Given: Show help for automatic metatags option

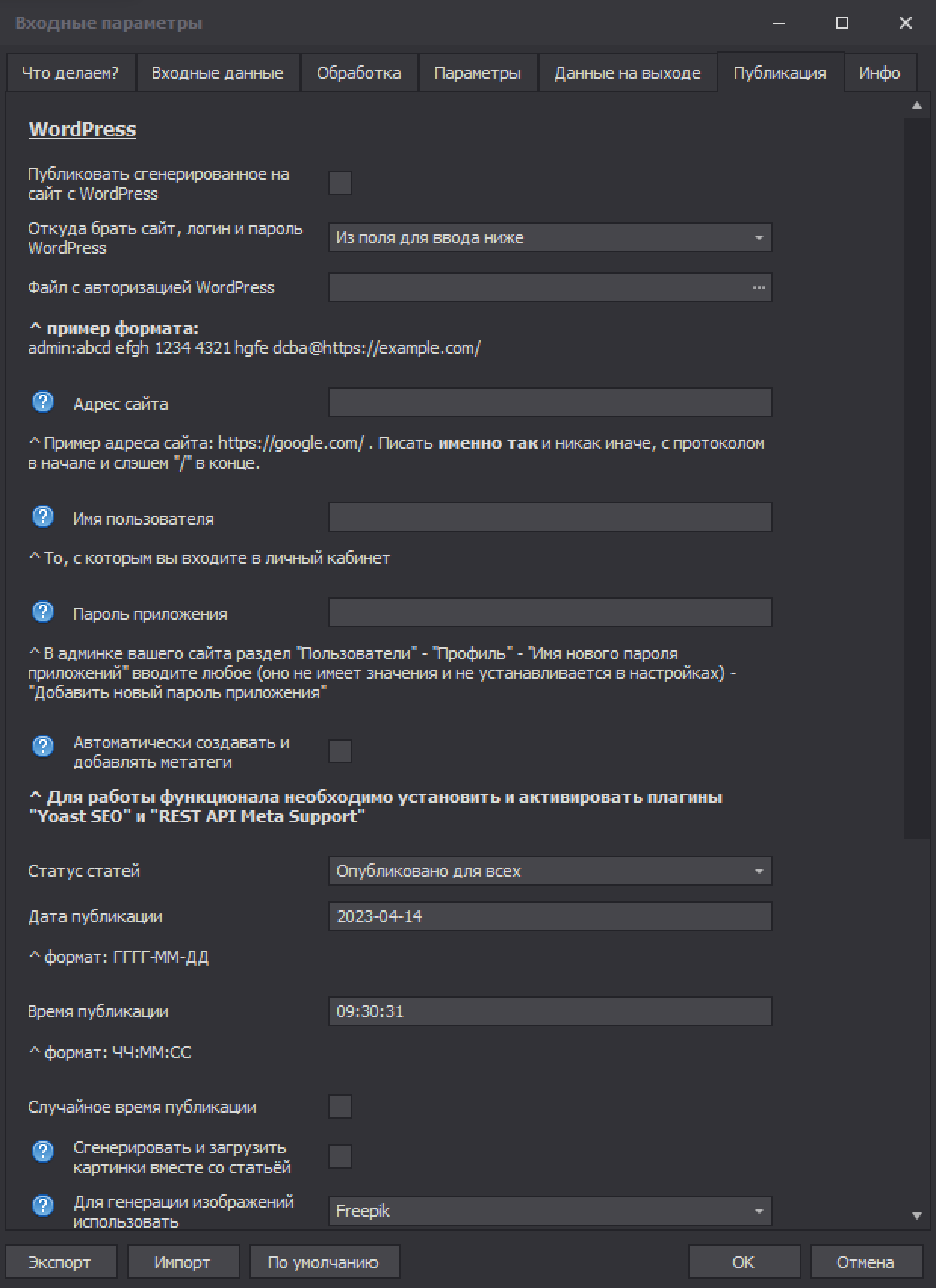Looking at the screenshot, I should point(43,746).
